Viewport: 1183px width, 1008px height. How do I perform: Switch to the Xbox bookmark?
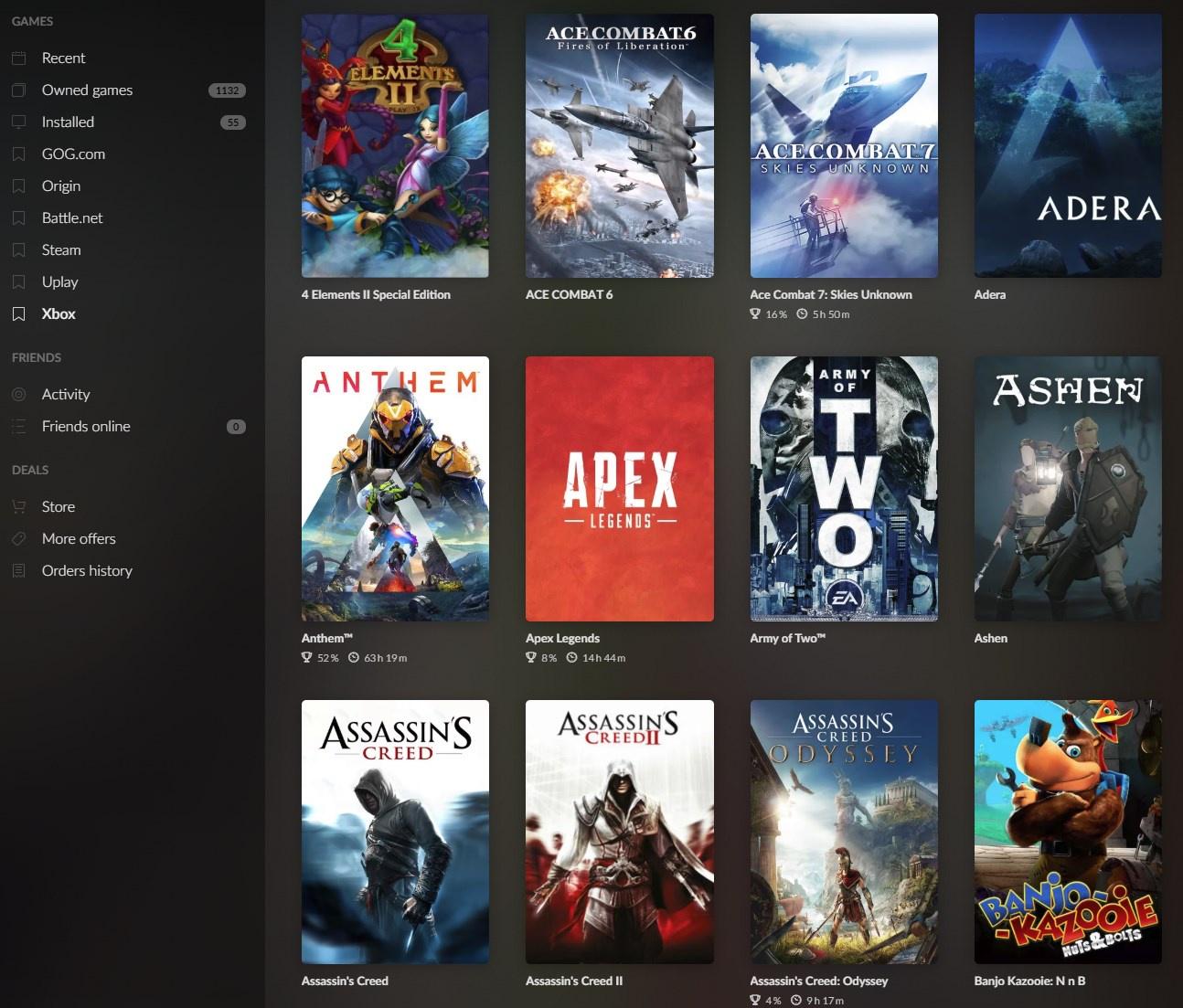[x=59, y=314]
